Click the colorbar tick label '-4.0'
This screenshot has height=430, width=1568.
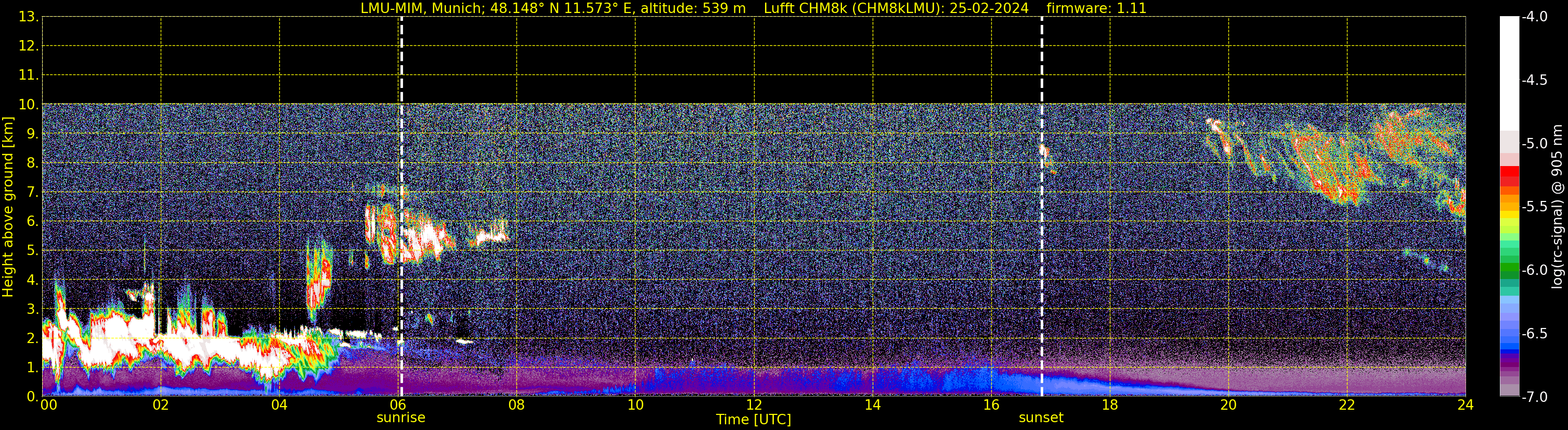1534,17
